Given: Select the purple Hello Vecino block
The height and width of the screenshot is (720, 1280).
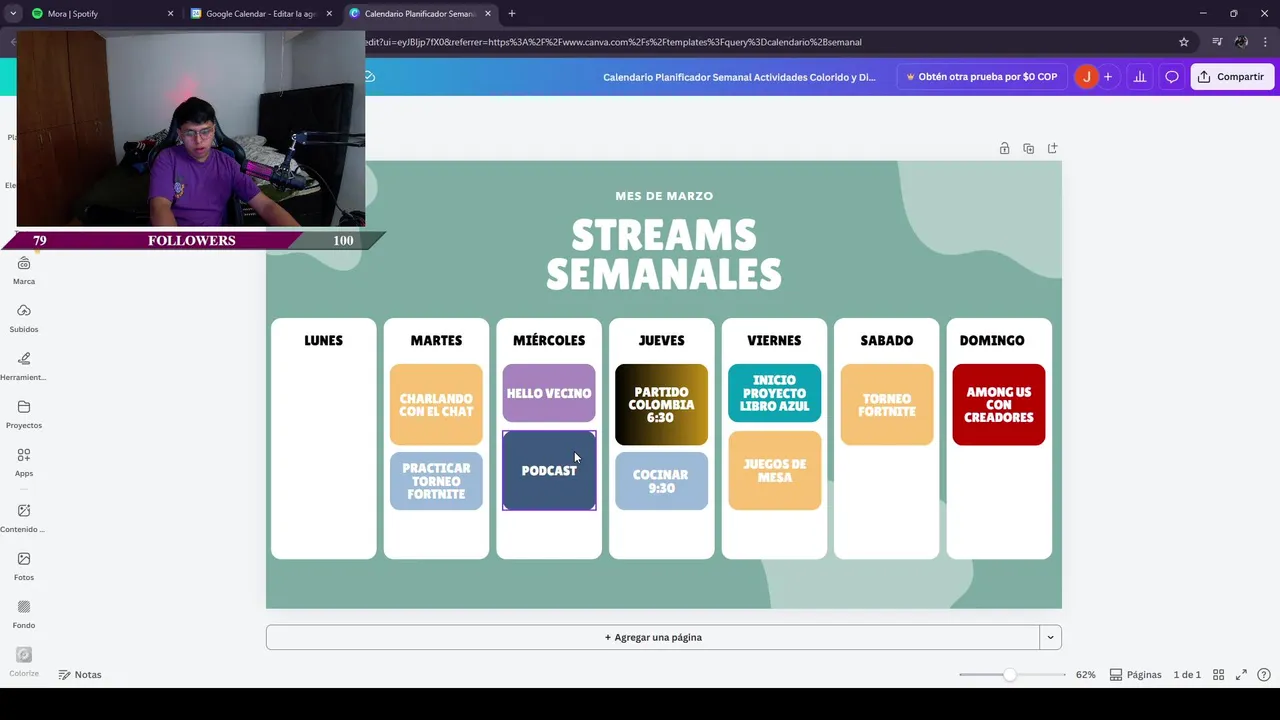Looking at the screenshot, I should pyautogui.click(x=549, y=393).
